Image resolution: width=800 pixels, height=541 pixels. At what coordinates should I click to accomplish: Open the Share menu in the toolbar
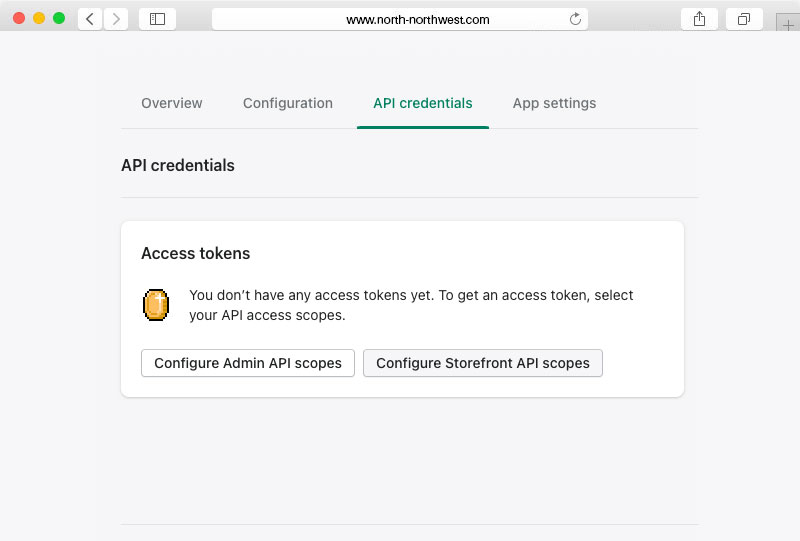point(699,19)
